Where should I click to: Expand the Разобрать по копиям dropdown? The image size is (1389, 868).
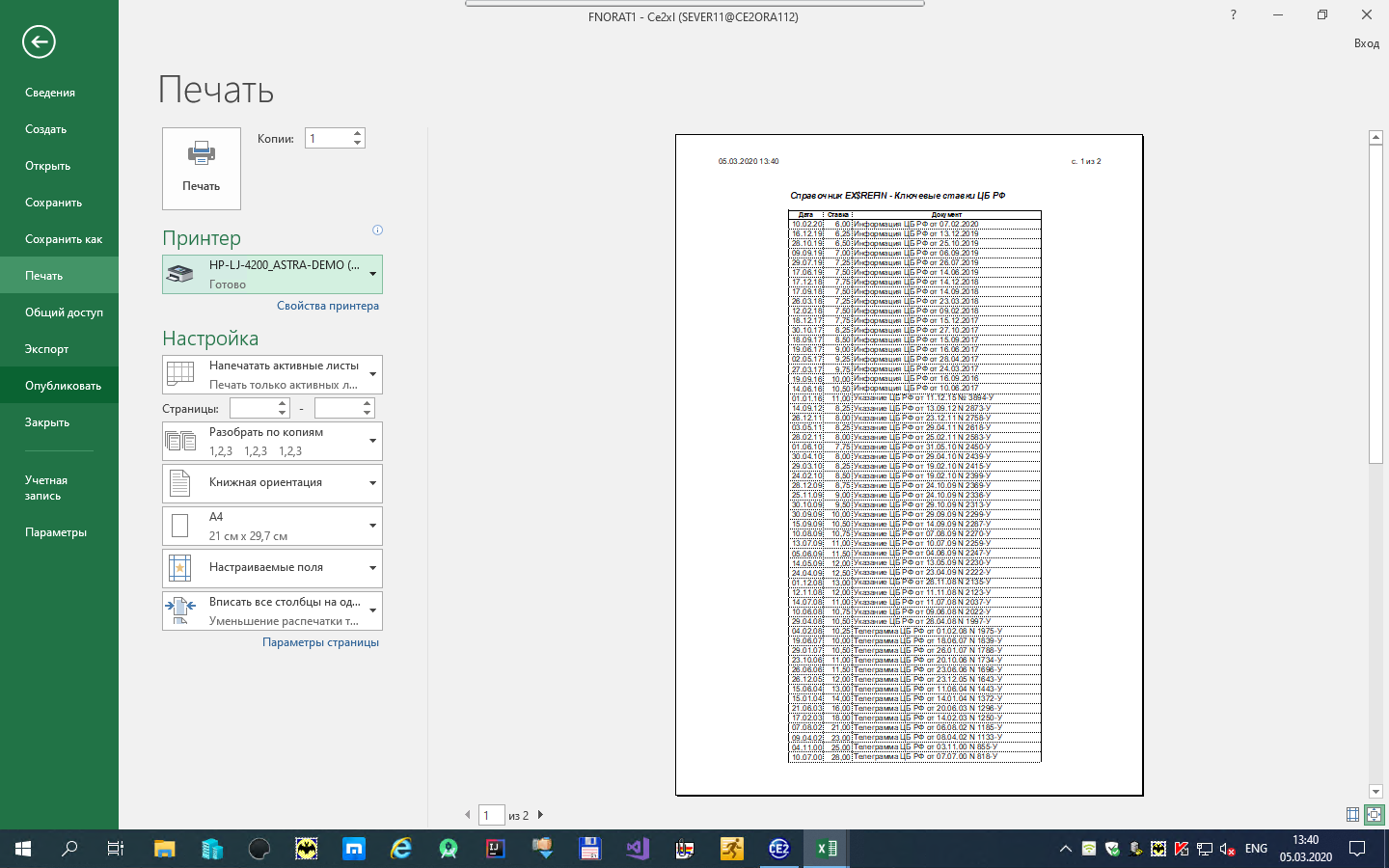coord(272,441)
